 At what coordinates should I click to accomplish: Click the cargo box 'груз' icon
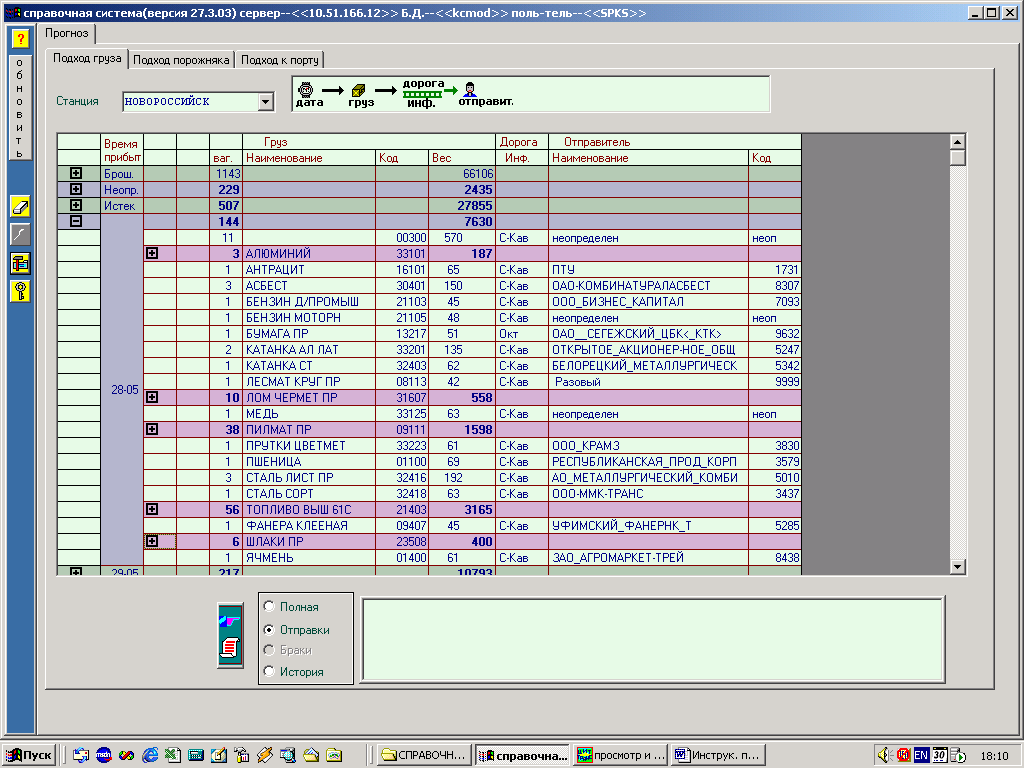(x=359, y=90)
